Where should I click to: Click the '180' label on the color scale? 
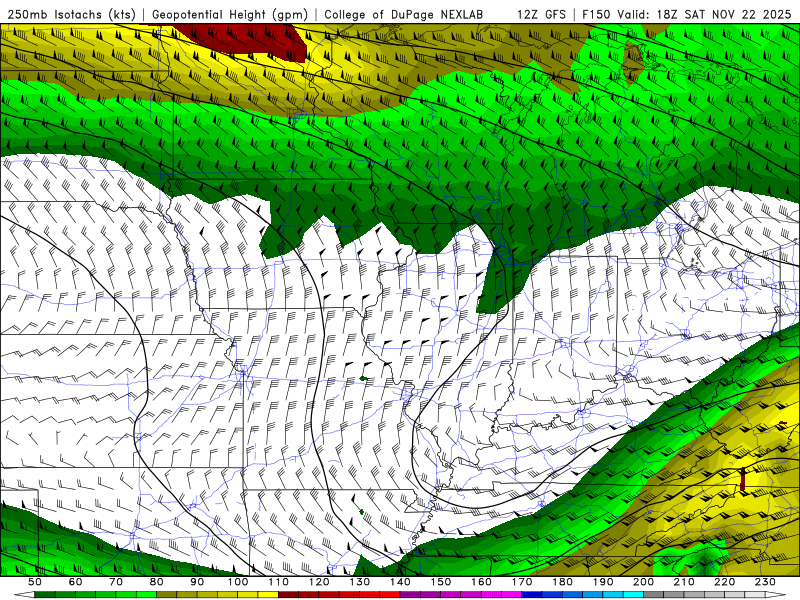(562, 582)
